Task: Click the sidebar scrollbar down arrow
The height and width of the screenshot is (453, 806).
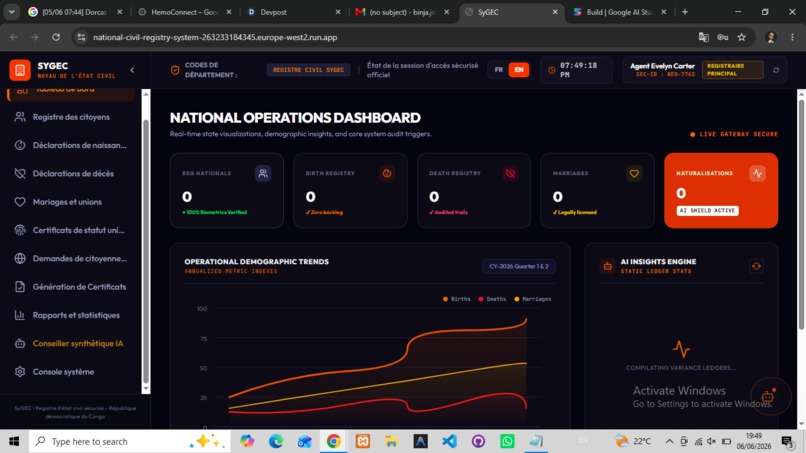Action: point(146,389)
